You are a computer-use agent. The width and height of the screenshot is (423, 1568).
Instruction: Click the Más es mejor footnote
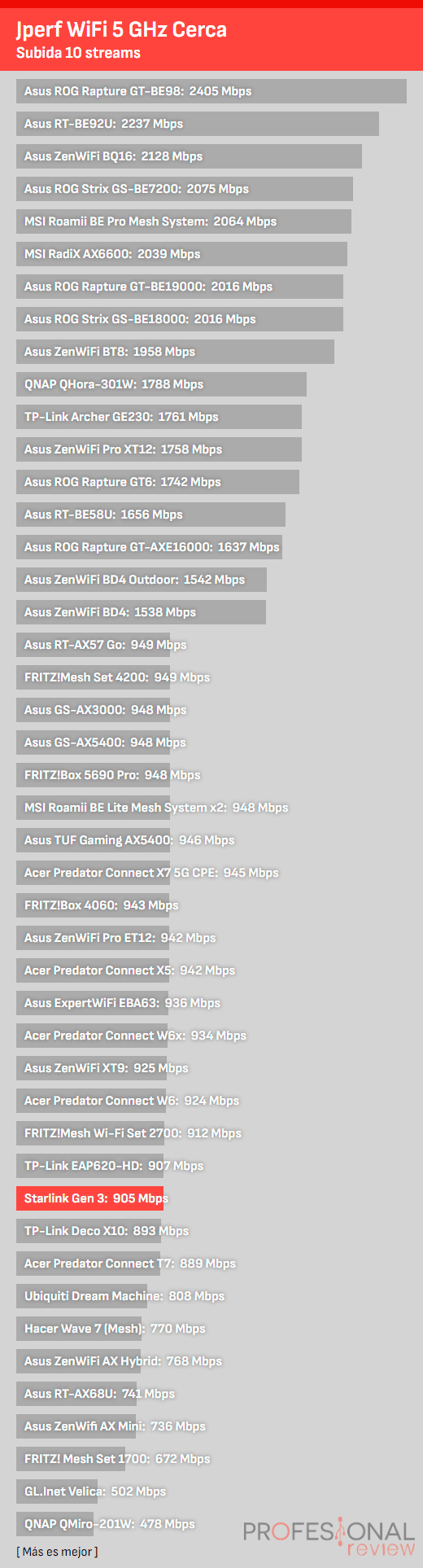coord(57,1552)
